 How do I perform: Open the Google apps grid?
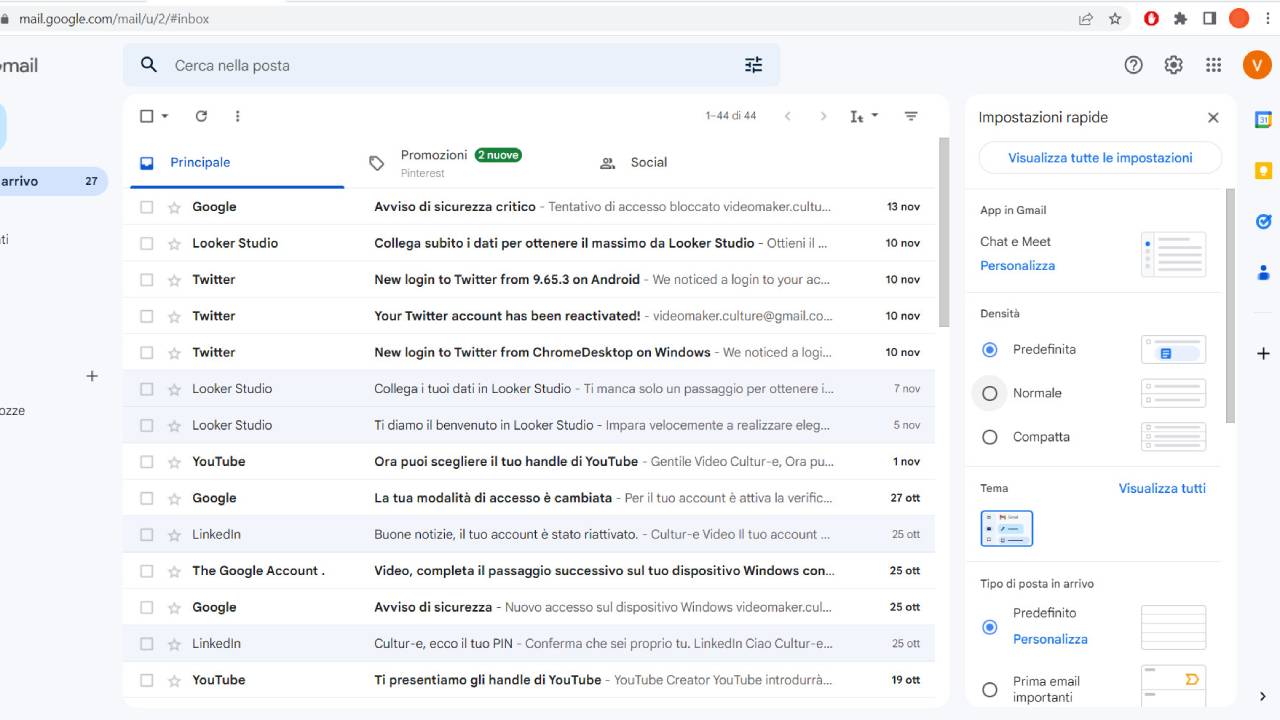tap(1213, 65)
